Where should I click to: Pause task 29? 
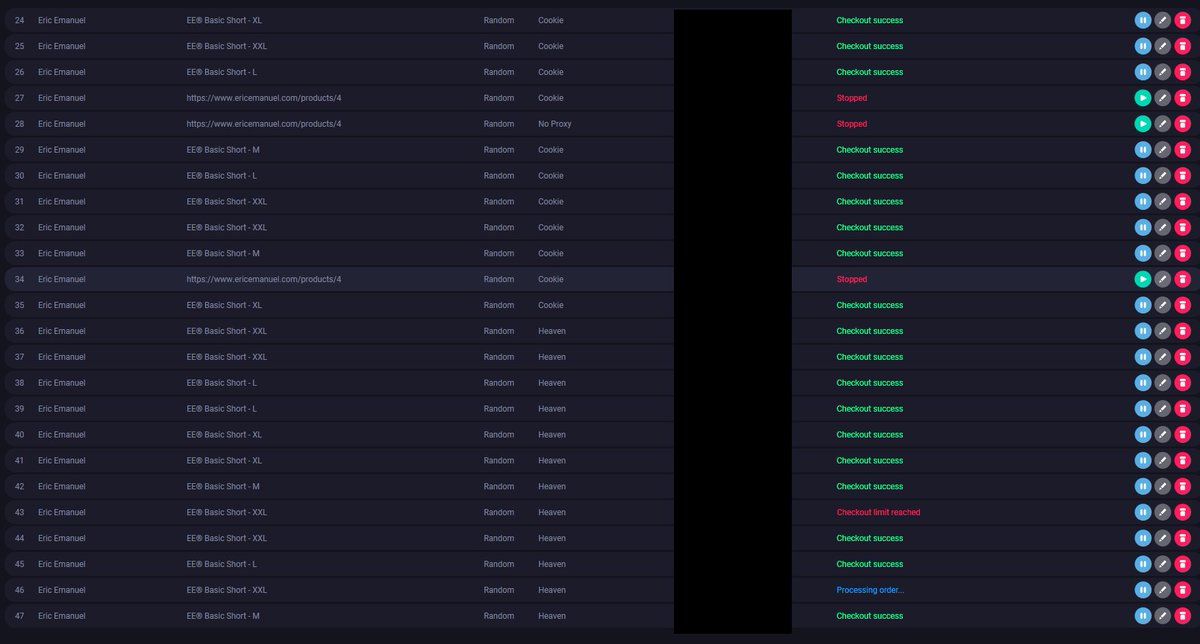tap(1143, 150)
